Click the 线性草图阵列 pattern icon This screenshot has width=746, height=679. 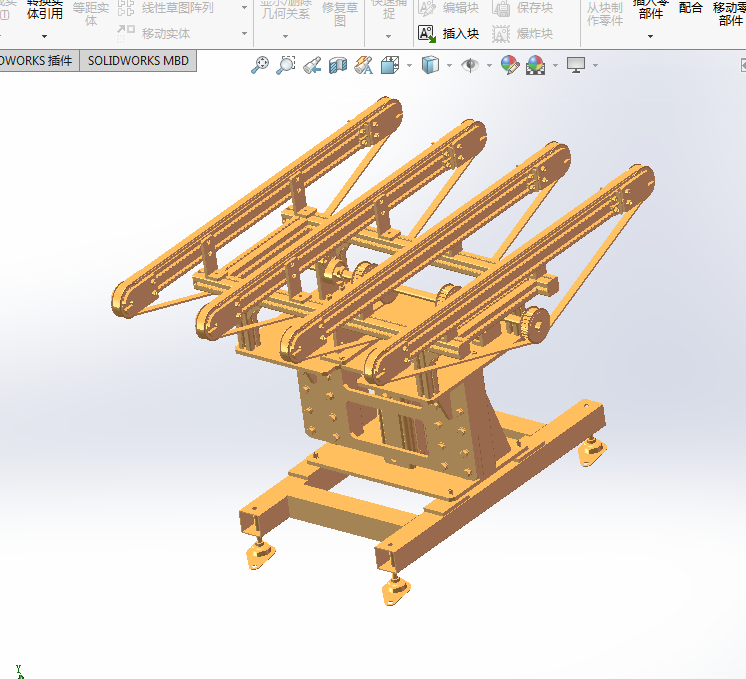point(126,8)
